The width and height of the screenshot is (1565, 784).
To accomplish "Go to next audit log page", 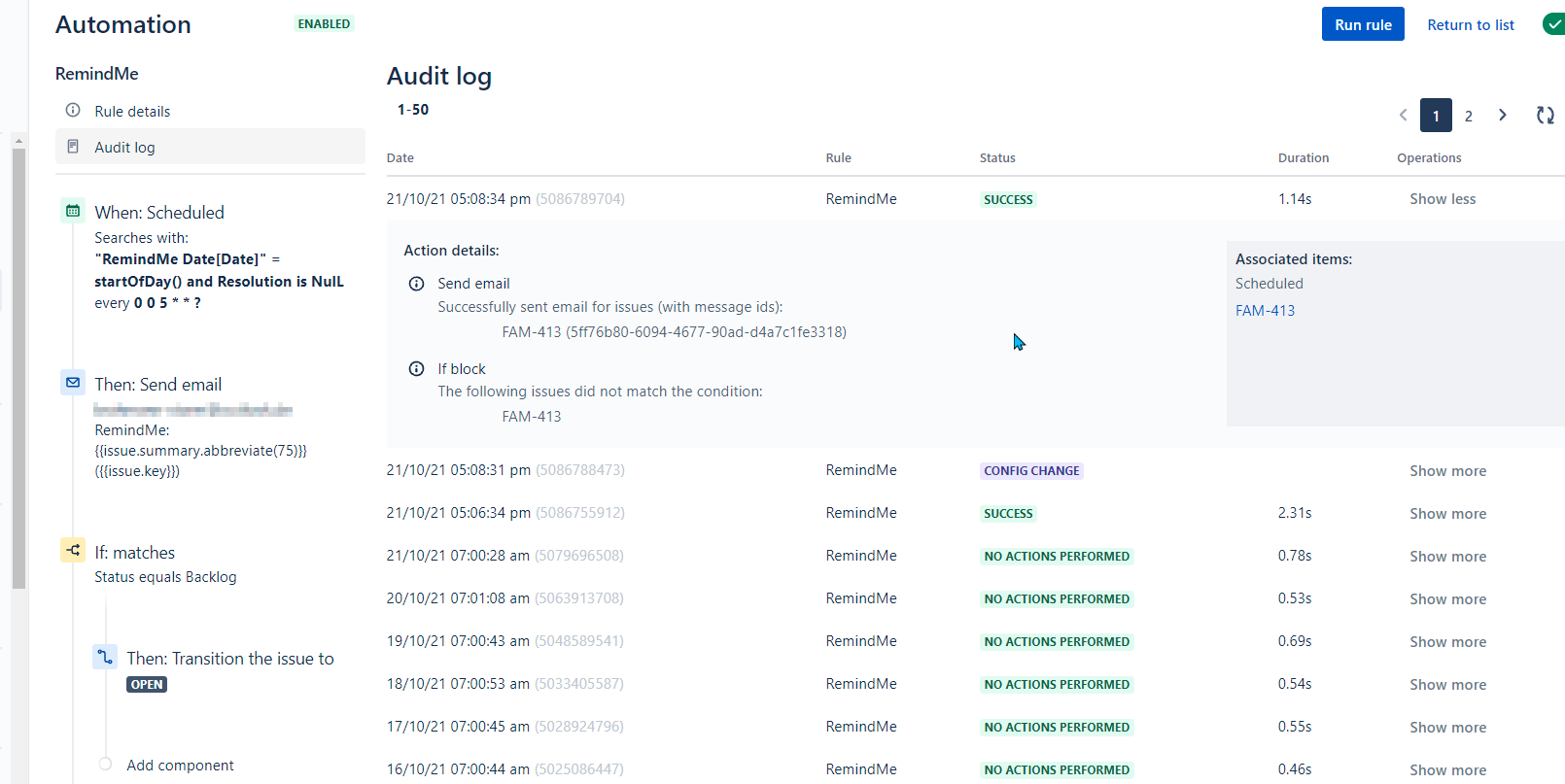I will 1503,116.
